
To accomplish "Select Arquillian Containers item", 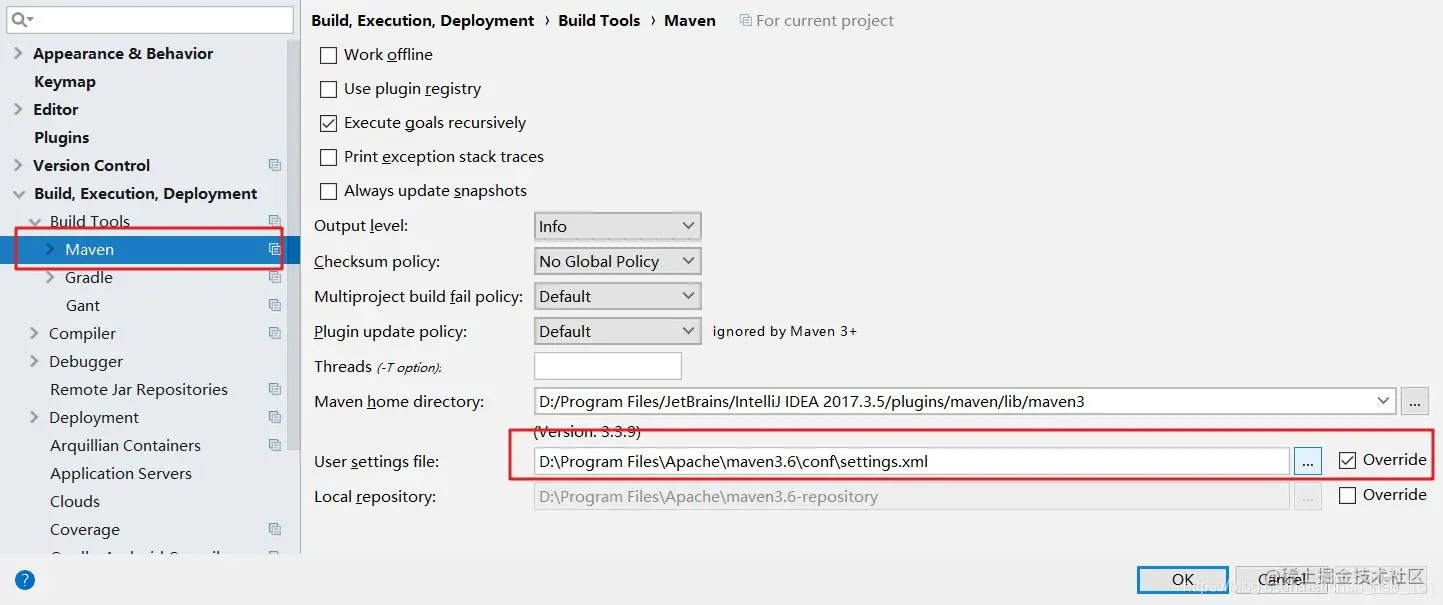I will coord(125,445).
